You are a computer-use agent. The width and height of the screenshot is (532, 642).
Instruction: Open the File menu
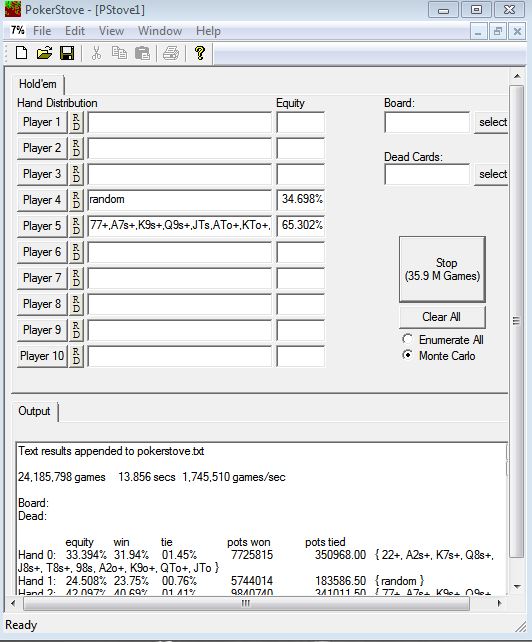42,31
